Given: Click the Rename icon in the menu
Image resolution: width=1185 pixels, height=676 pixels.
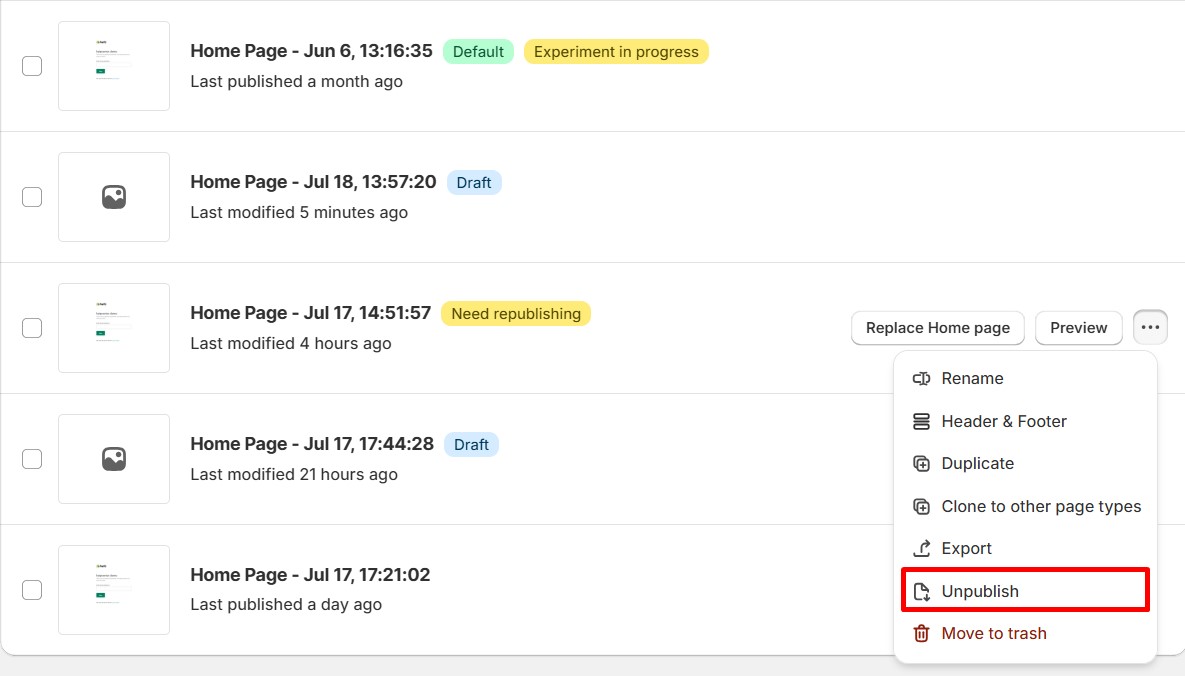Looking at the screenshot, I should coord(922,379).
